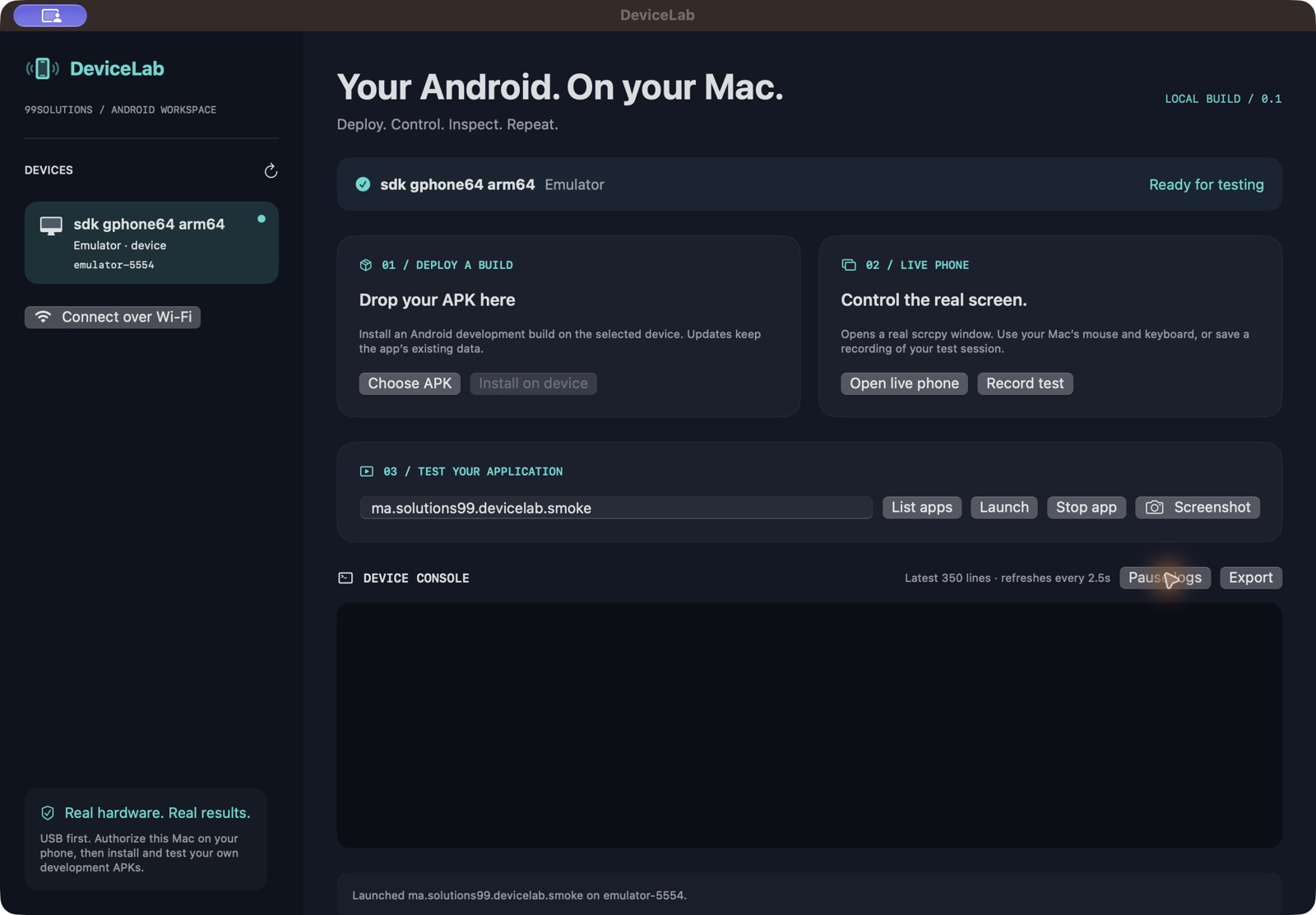
Task: Click 'Deploy. Control. Inspect. Repeat.' subtitle
Action: coord(447,124)
